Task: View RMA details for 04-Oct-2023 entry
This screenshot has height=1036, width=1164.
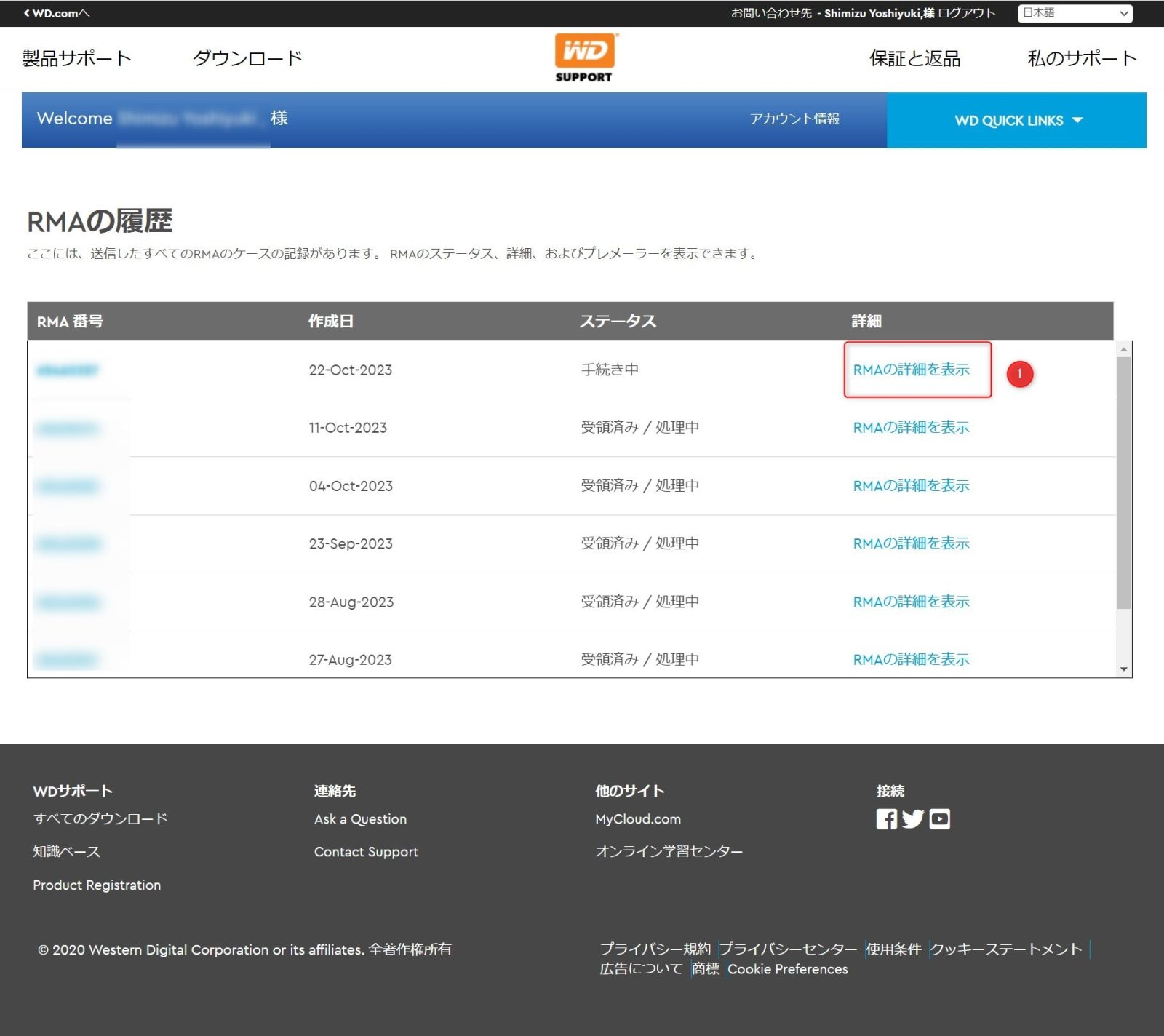Action: pos(911,486)
